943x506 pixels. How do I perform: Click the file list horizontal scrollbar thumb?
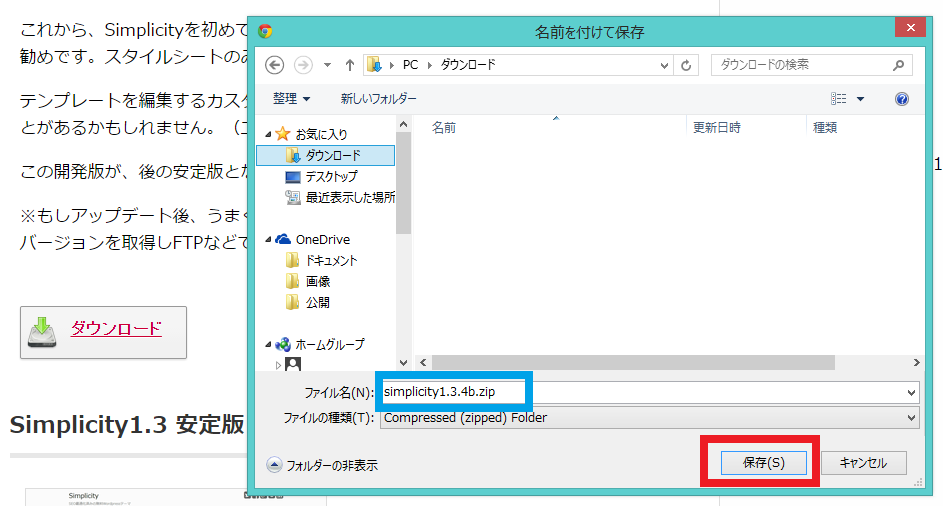(x=633, y=362)
